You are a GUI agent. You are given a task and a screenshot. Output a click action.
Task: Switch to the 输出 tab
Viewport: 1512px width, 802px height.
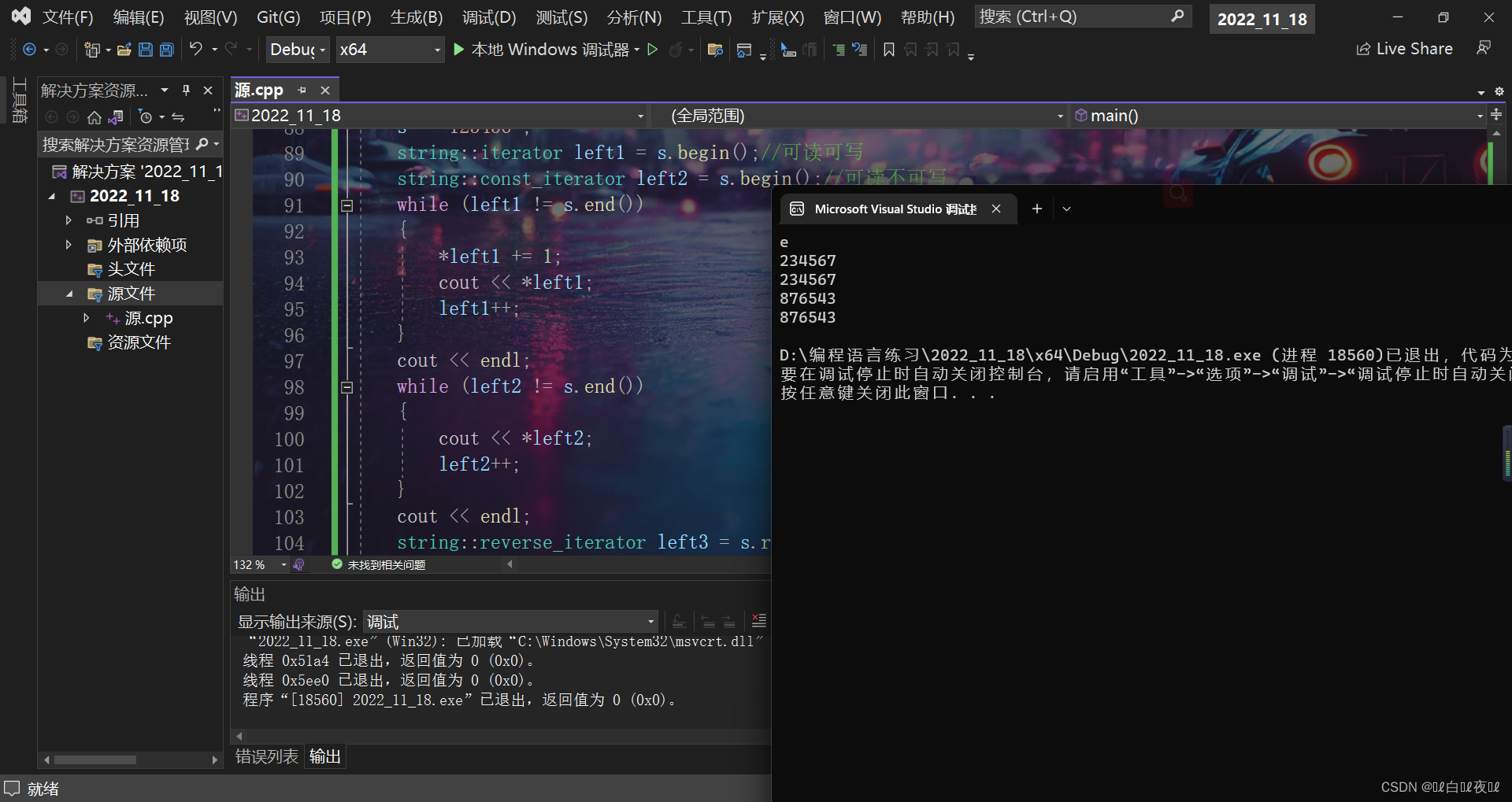point(324,756)
